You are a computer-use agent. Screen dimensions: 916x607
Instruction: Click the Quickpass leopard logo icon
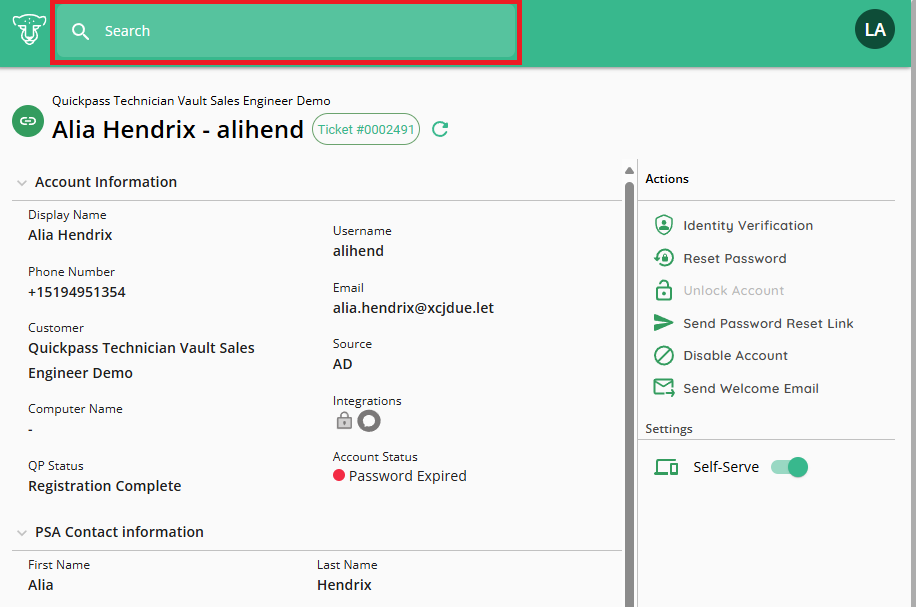(x=29, y=30)
